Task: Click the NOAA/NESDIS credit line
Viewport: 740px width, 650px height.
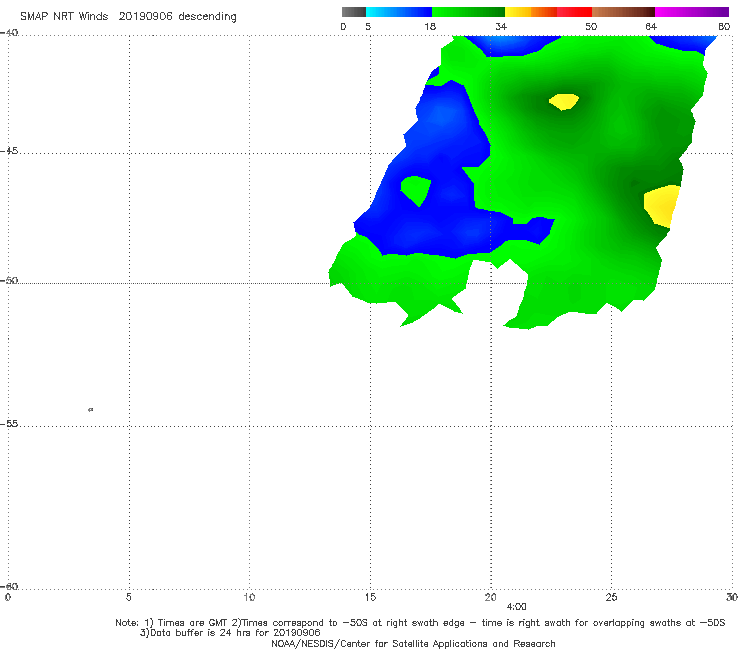Action: click(x=413, y=644)
